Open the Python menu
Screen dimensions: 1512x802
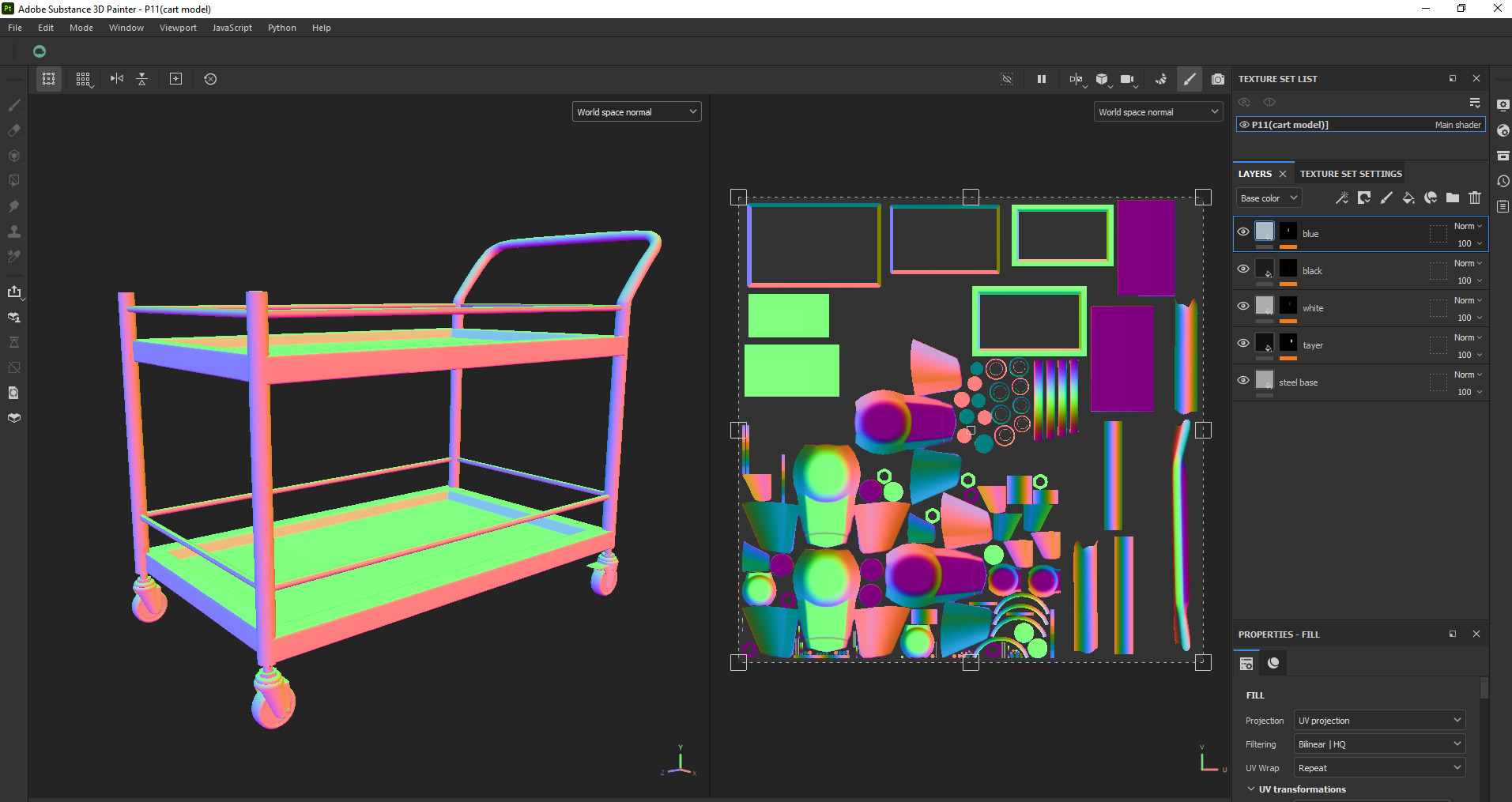282,28
